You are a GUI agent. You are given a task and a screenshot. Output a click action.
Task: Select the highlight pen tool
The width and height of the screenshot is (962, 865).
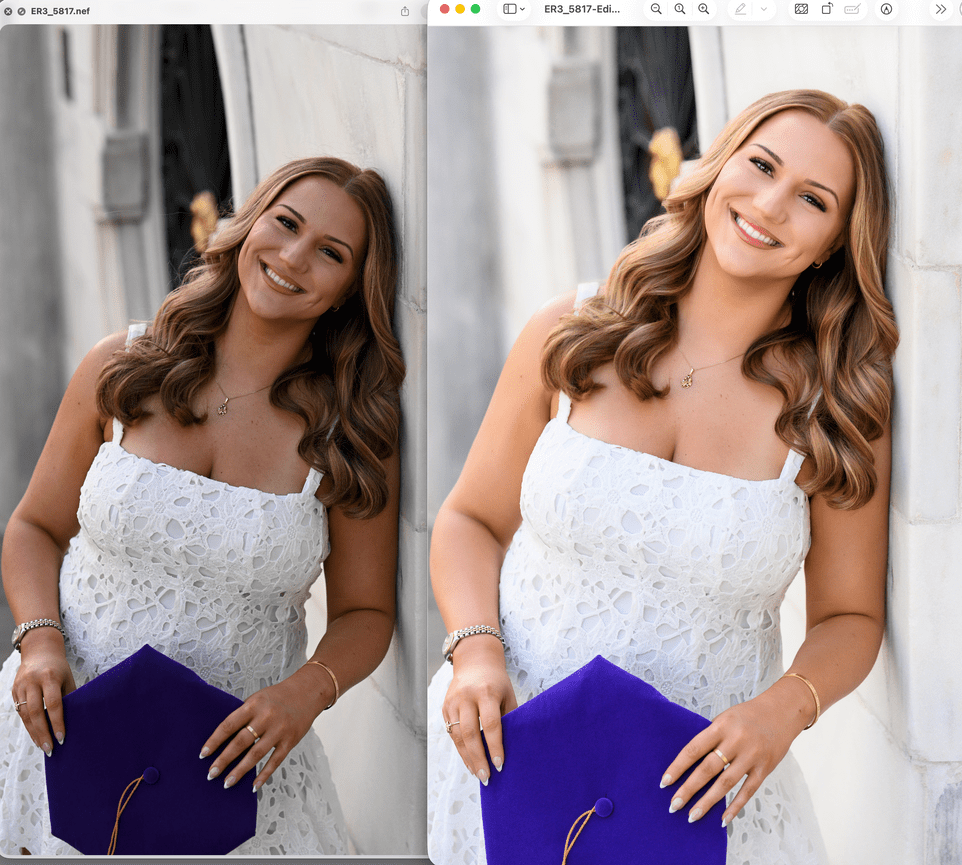[x=741, y=9]
